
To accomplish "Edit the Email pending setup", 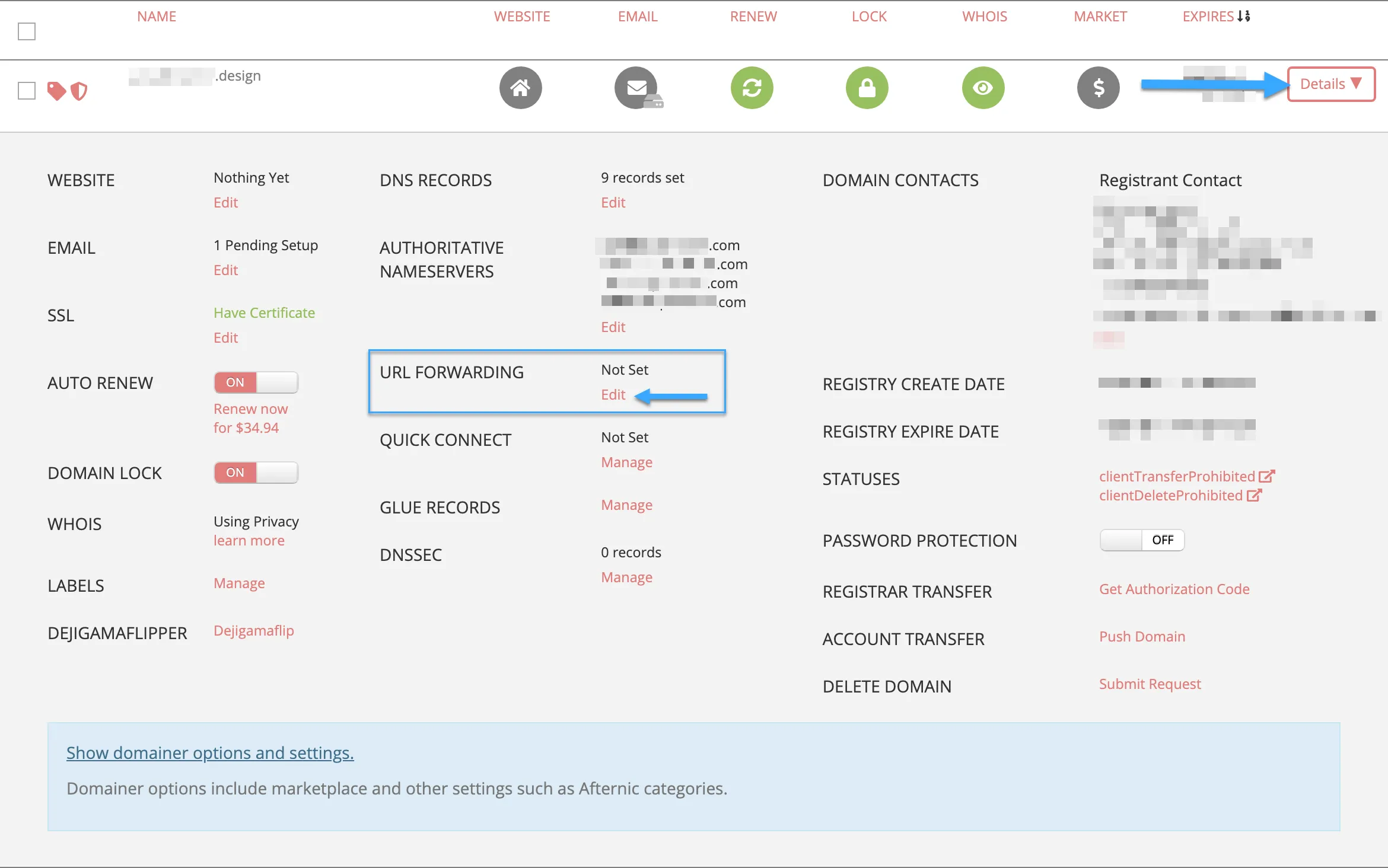I will (225, 270).
